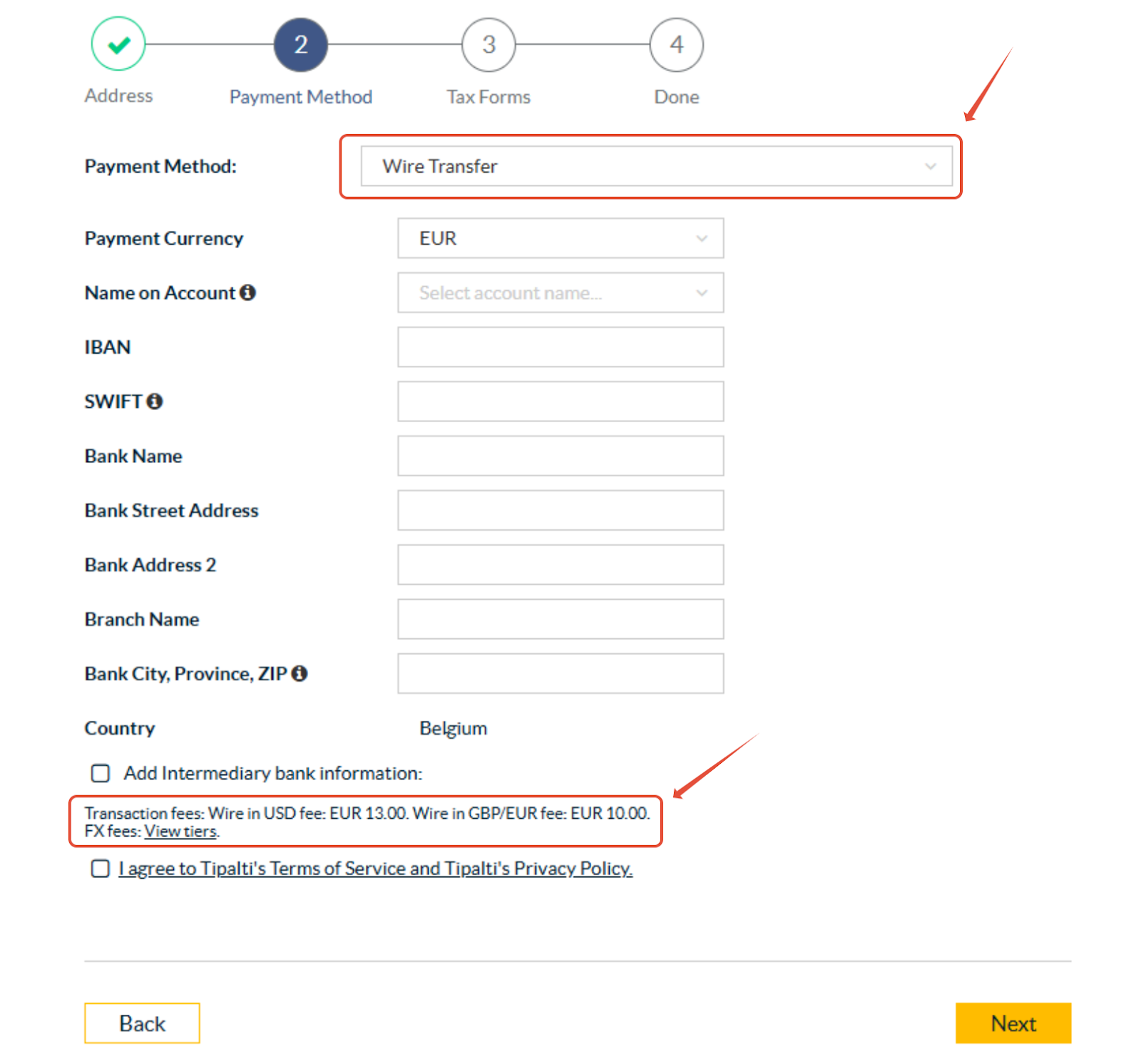
Task: Open Tipalti's Terms of Service and Privacy link
Action: (x=376, y=868)
